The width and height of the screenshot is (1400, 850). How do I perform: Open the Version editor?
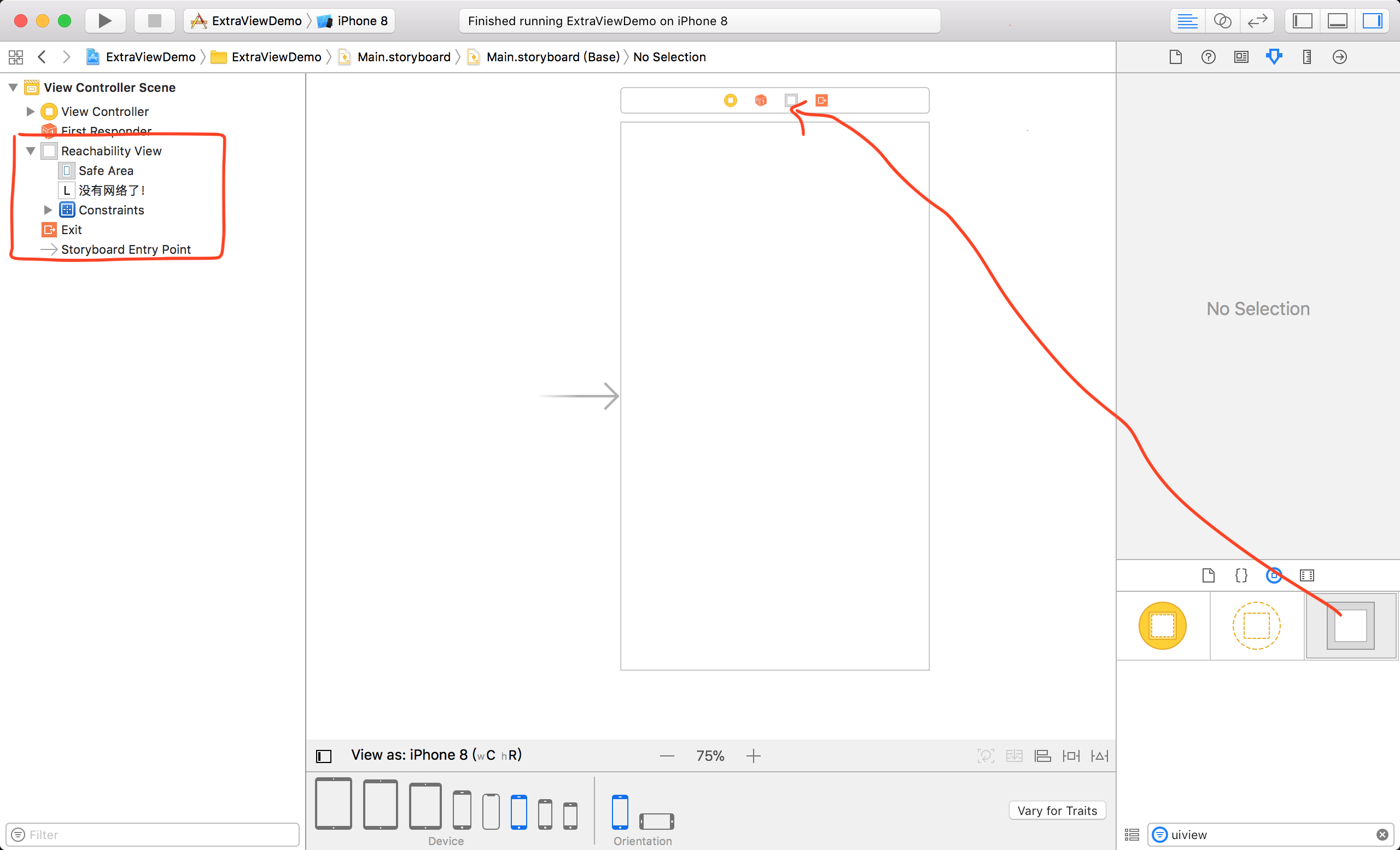coord(1257,21)
